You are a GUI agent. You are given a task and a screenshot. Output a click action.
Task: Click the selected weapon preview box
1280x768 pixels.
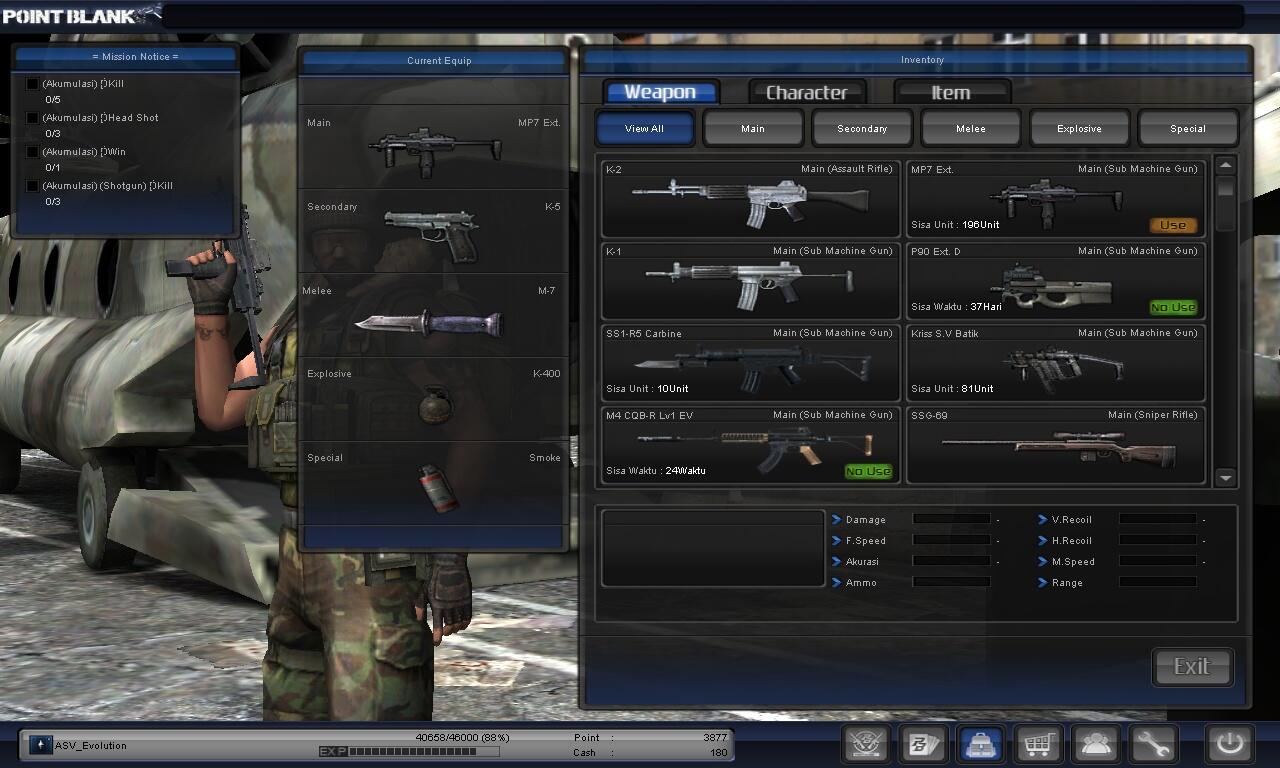click(x=712, y=548)
